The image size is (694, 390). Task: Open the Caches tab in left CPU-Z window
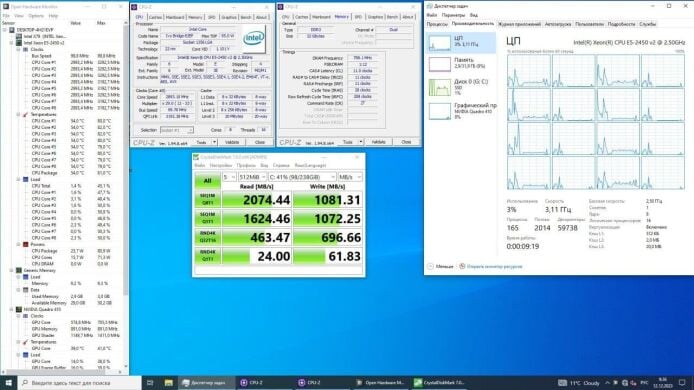click(x=155, y=17)
